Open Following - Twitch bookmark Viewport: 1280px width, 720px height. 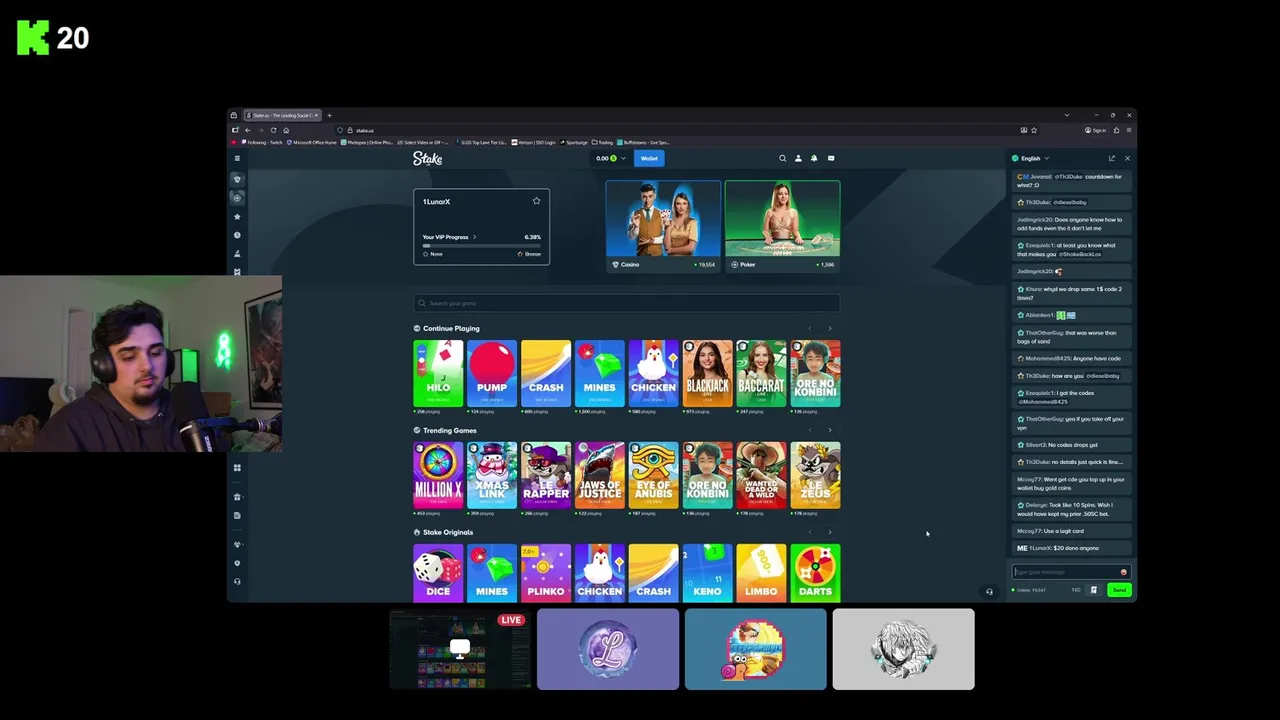[x=262, y=142]
